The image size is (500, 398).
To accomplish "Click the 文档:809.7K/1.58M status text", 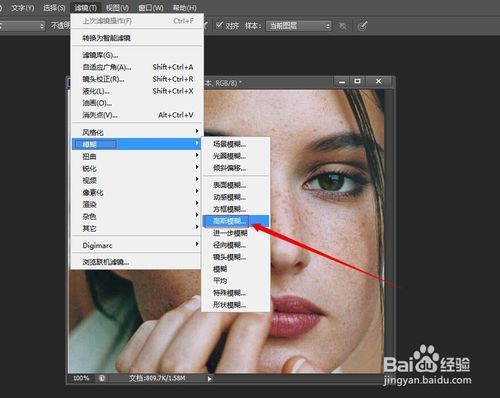I will click(157, 378).
